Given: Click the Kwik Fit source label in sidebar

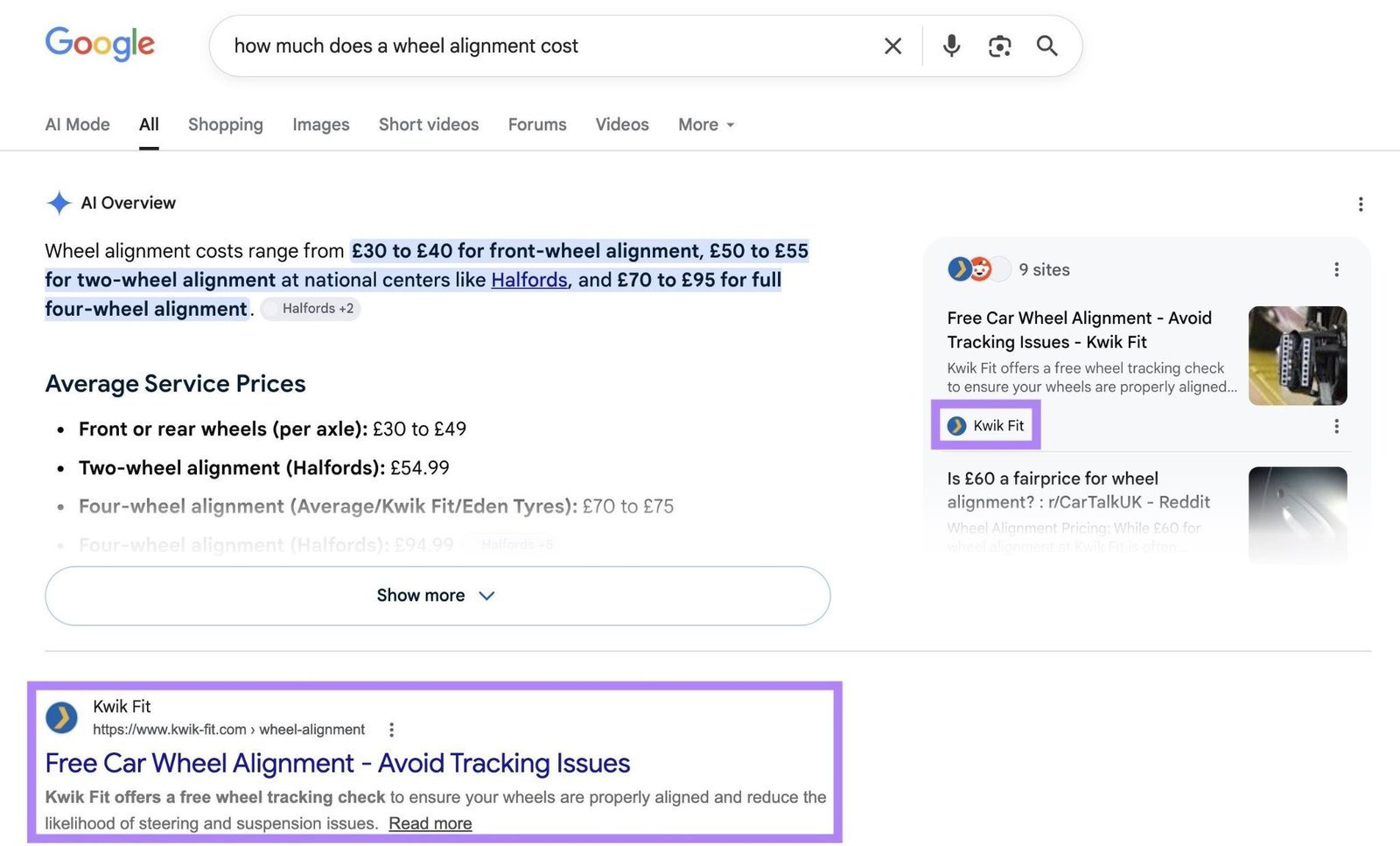Looking at the screenshot, I should point(986,426).
